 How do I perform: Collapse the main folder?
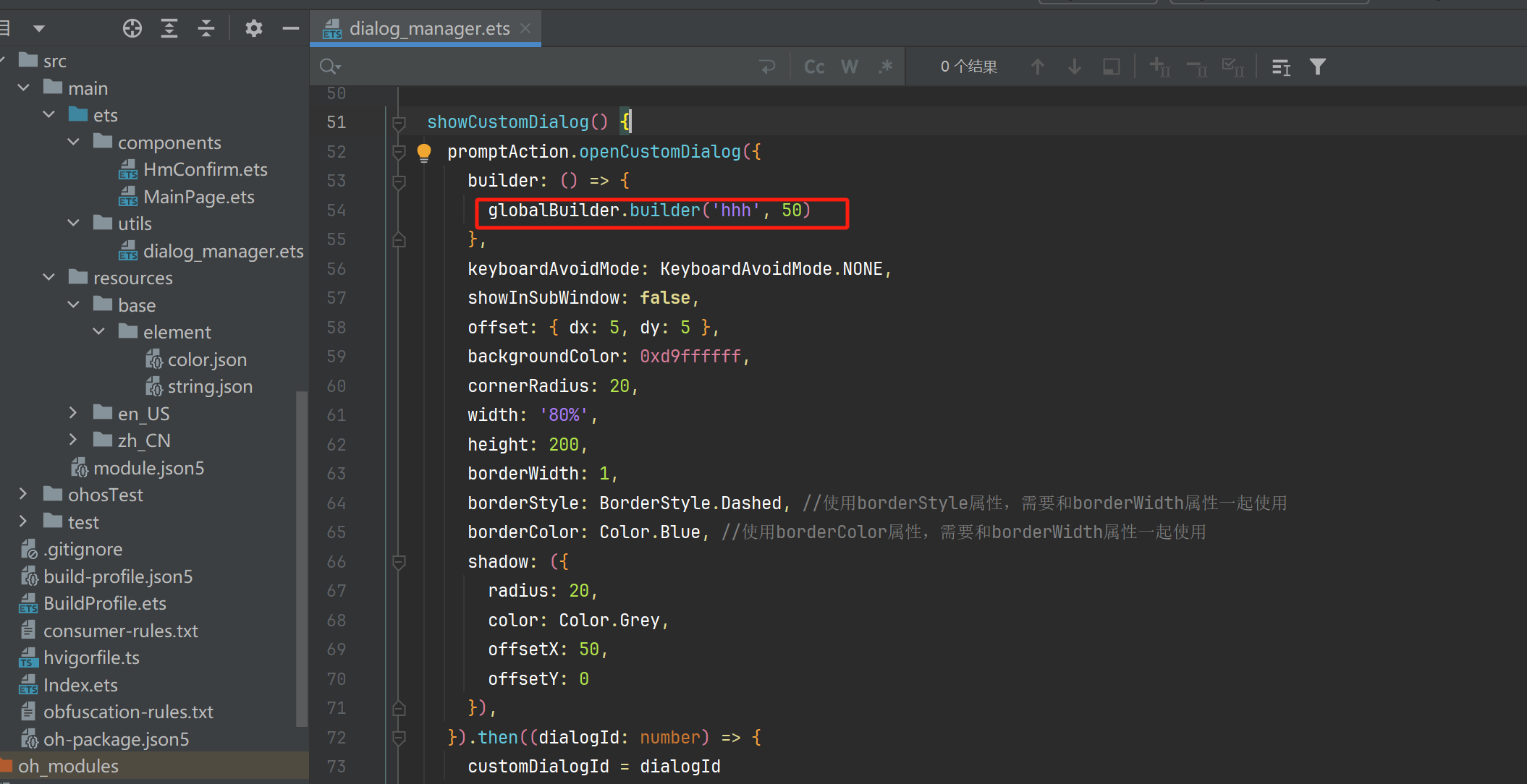(23, 88)
